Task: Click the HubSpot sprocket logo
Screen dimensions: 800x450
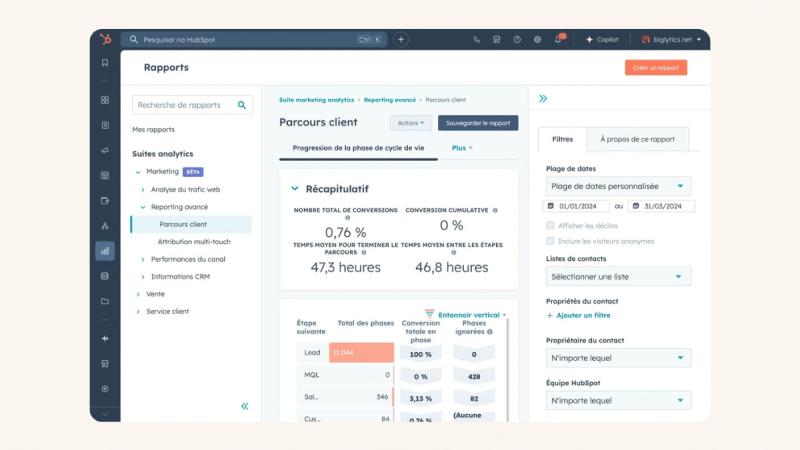Action: click(106, 39)
